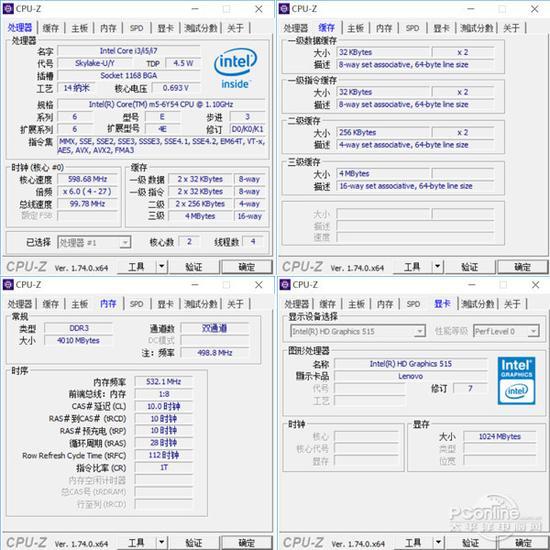Click CPU-Z app icon in top-left window title
Image resolution: width=550 pixels, height=550 pixels.
8,9
